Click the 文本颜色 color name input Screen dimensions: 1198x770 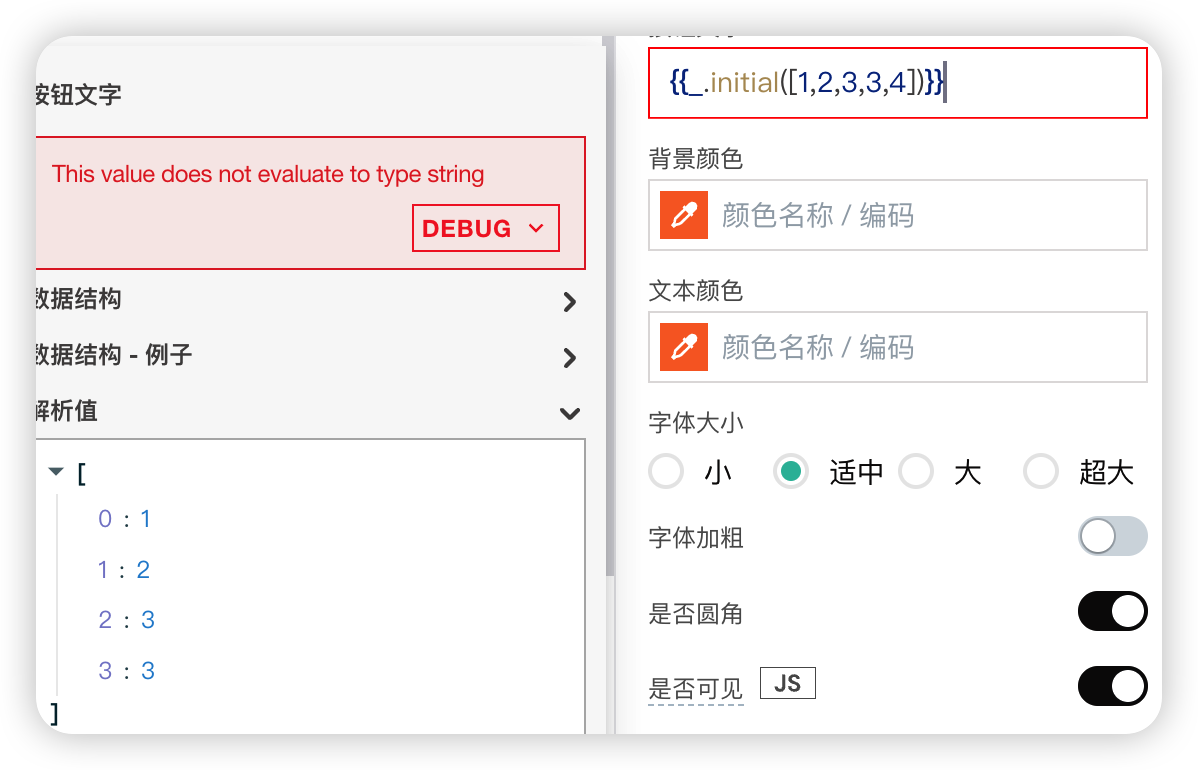925,347
